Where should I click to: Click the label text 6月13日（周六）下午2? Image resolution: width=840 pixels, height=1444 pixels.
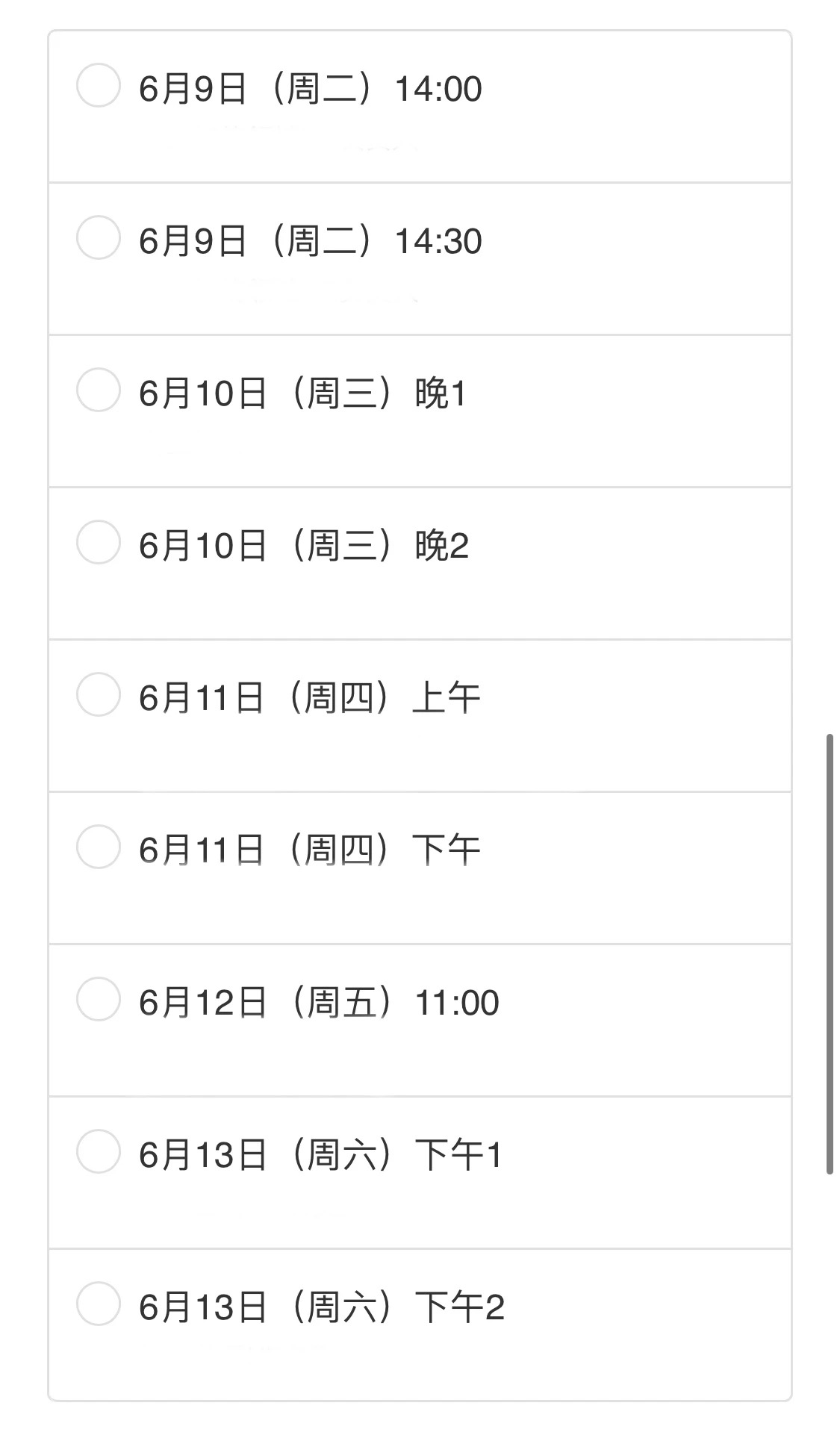pos(322,1308)
